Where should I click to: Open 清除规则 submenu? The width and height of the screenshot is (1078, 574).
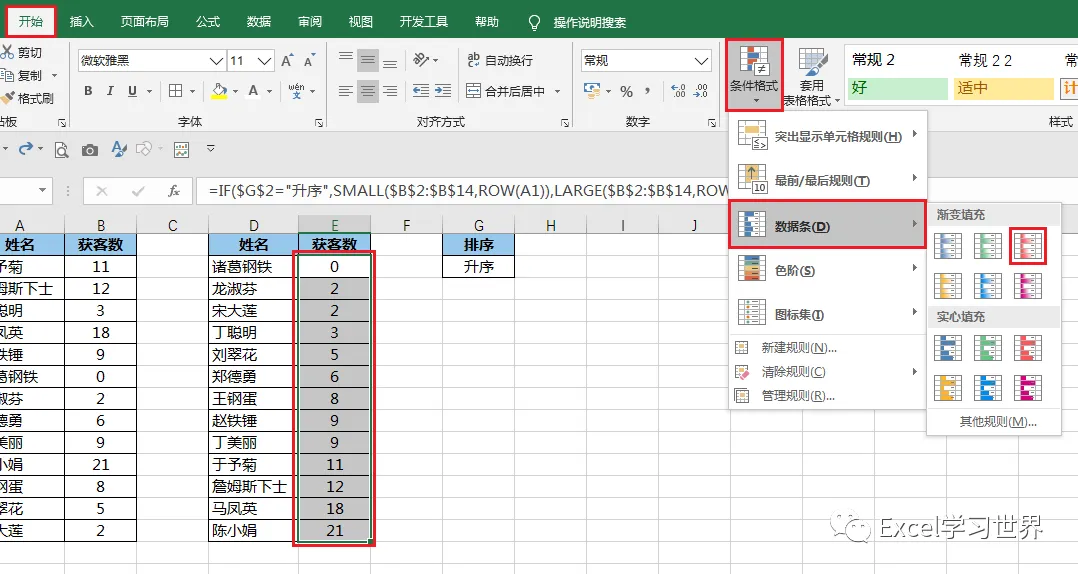pyautogui.click(x=828, y=372)
